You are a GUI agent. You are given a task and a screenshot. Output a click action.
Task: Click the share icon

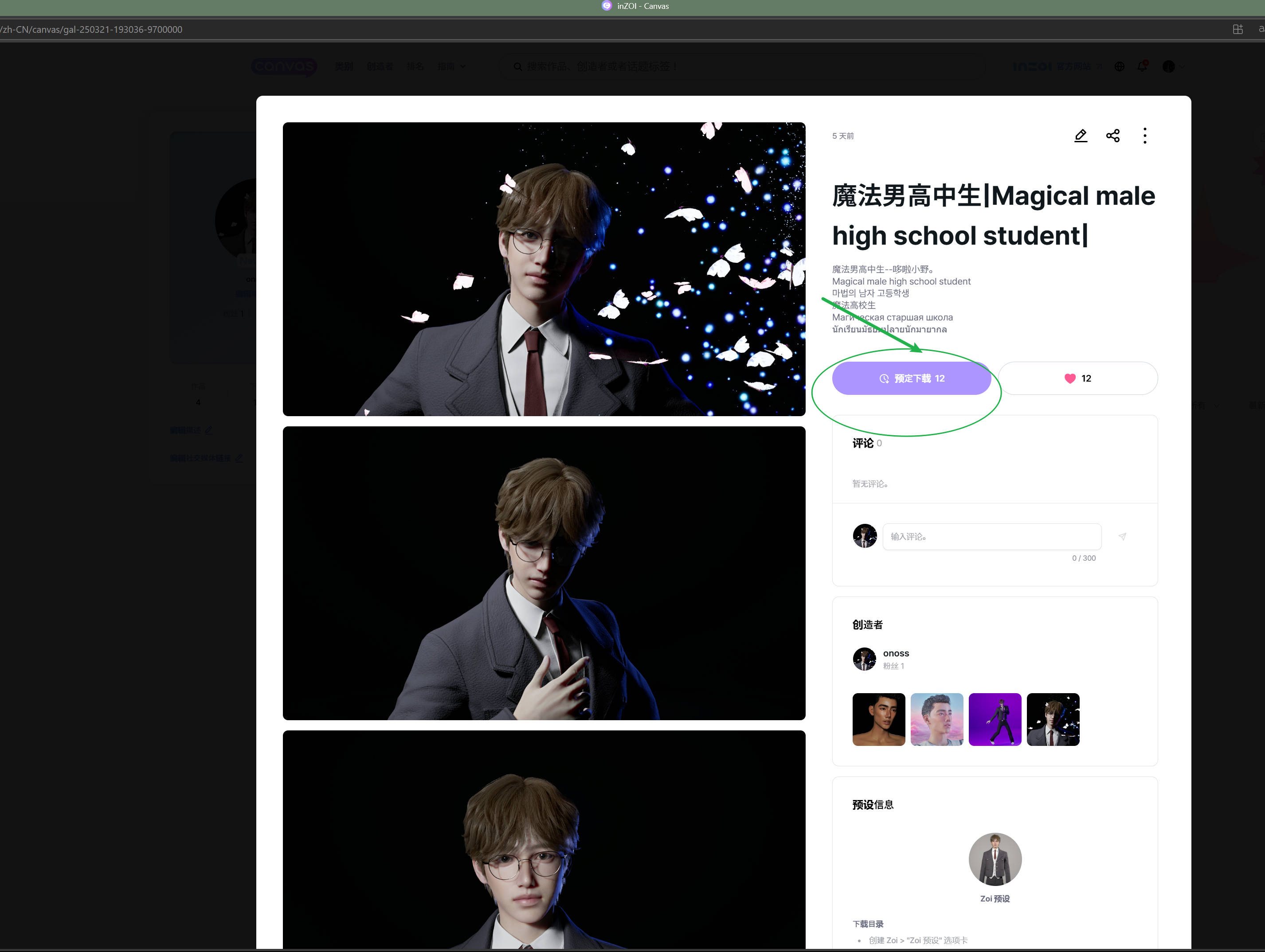pos(1112,136)
